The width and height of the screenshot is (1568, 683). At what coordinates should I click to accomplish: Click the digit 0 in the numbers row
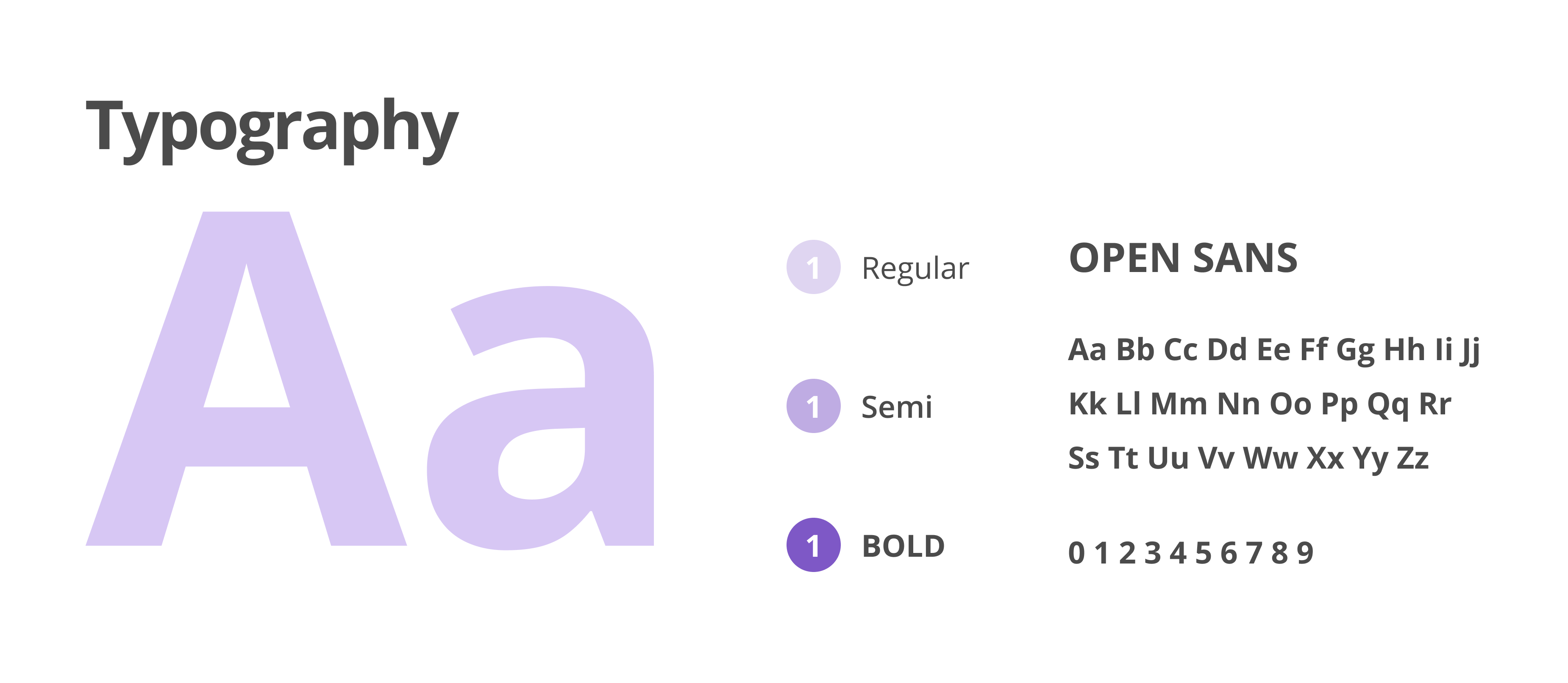coord(1076,553)
